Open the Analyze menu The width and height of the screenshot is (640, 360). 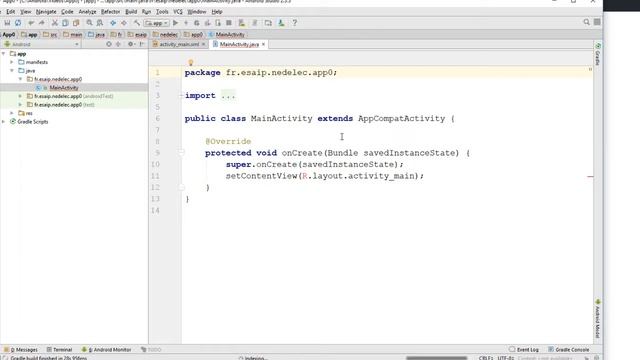point(87,12)
